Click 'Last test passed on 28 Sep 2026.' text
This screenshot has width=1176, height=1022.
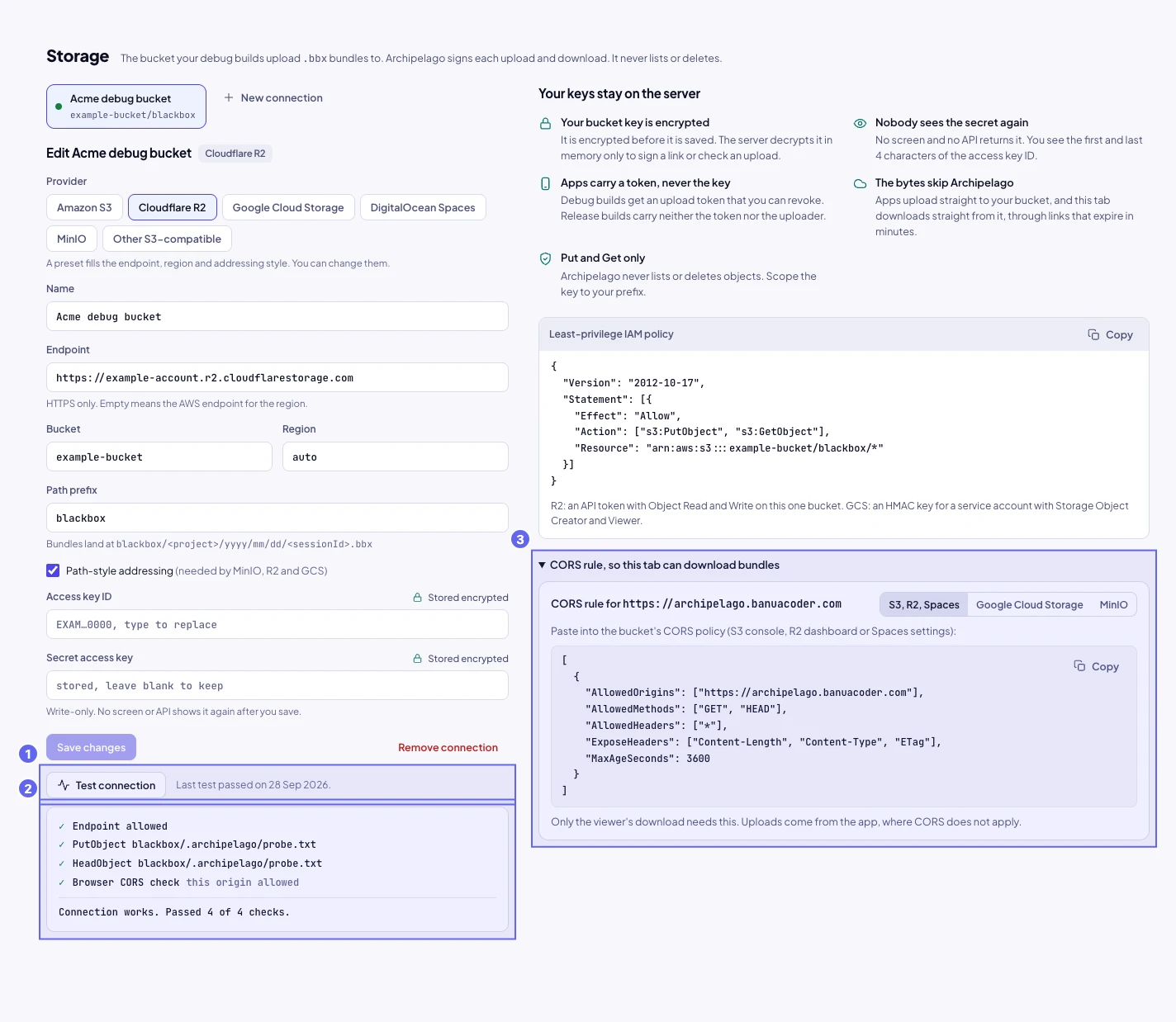click(x=254, y=785)
